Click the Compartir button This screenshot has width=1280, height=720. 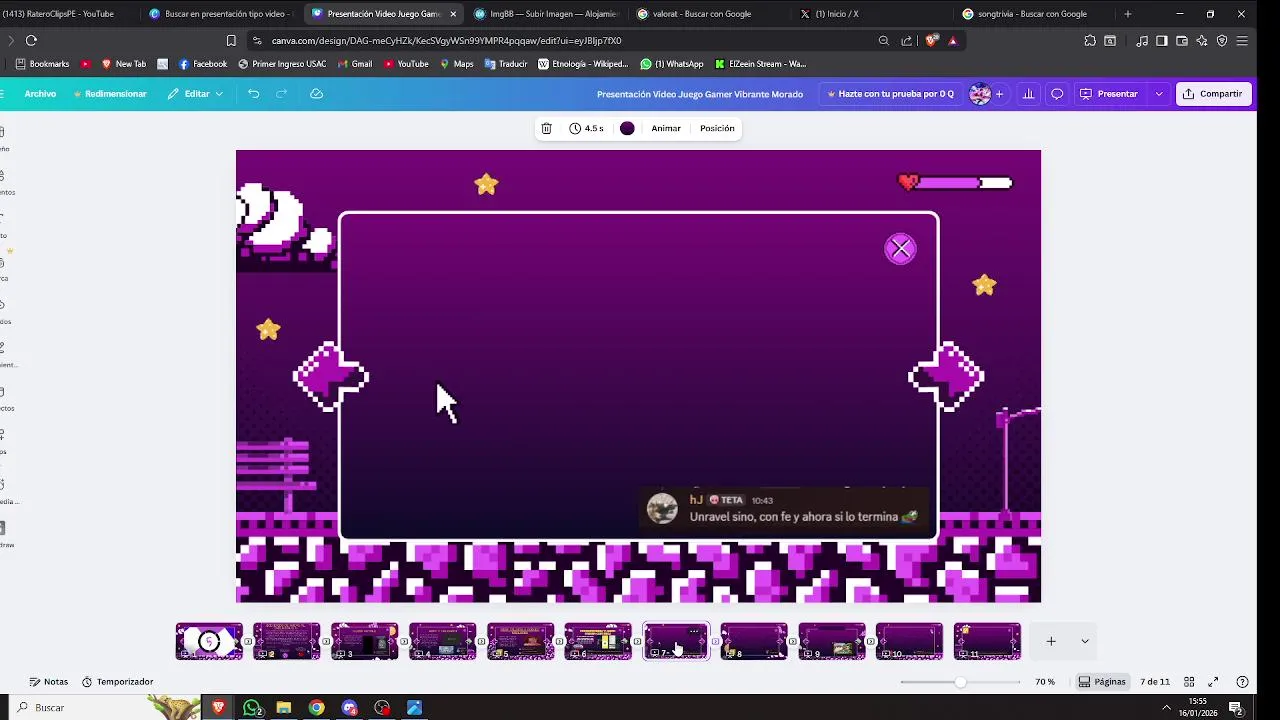[x=1212, y=94]
